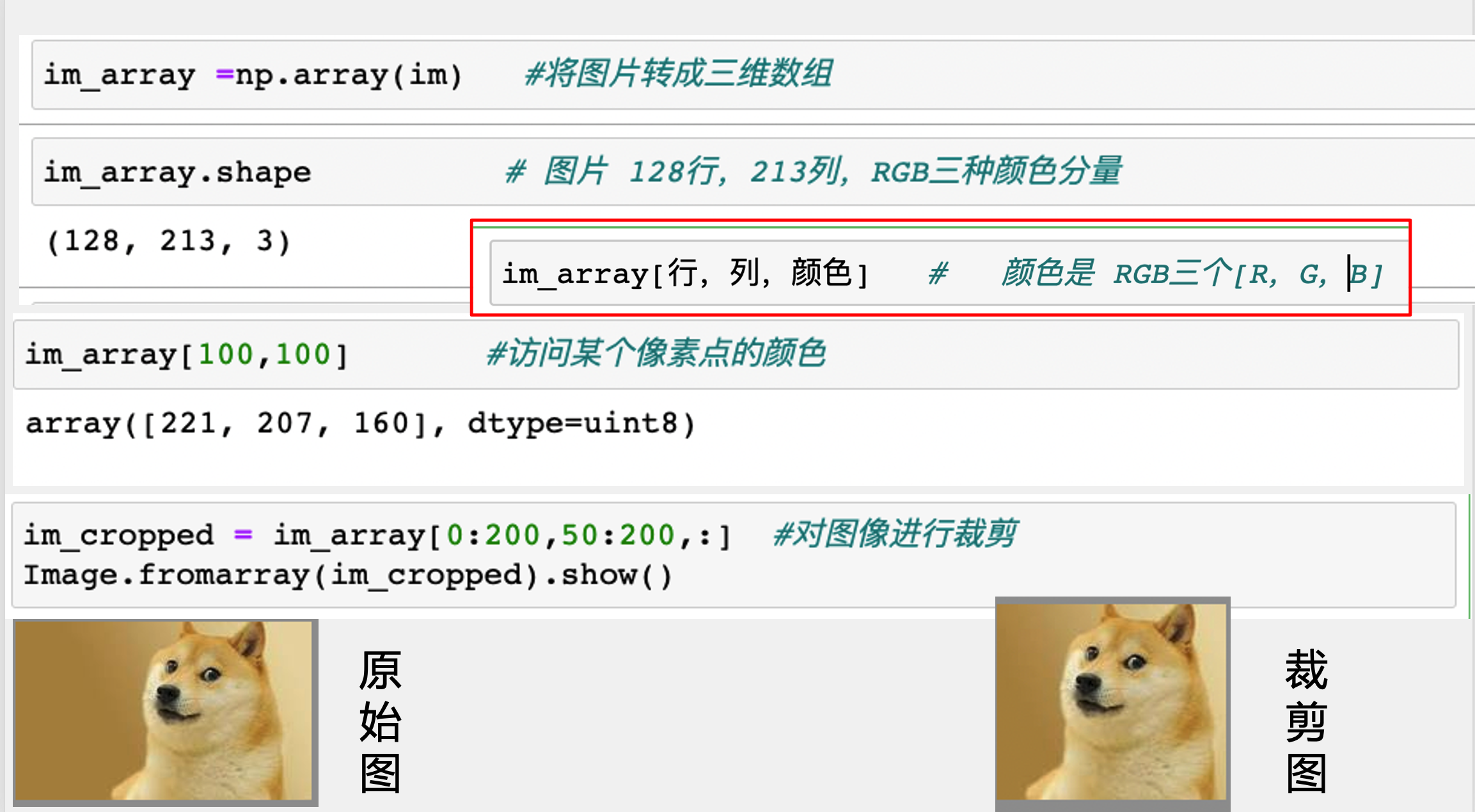Image resolution: width=1475 pixels, height=812 pixels.
Task: Click the im_cropped slicing code line
Action: [x=378, y=535]
